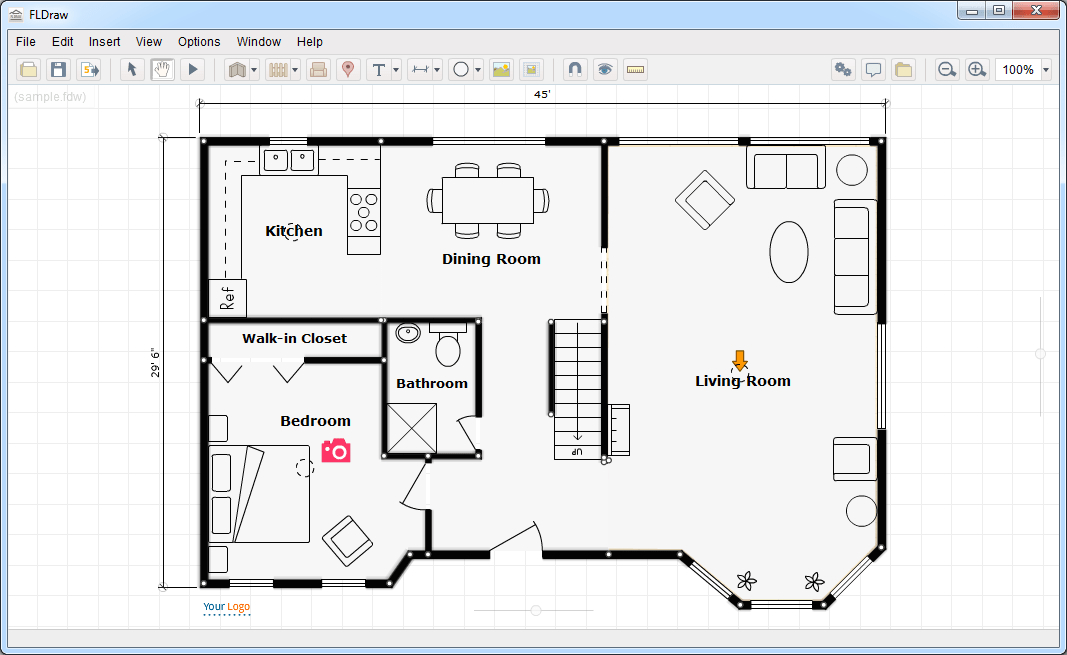
Task: Choose the furniture armchair tool
Action: (318, 69)
